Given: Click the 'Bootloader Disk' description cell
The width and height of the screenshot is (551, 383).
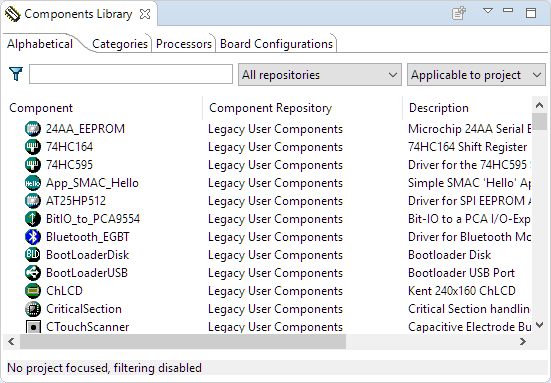Looking at the screenshot, I should tap(449, 255).
